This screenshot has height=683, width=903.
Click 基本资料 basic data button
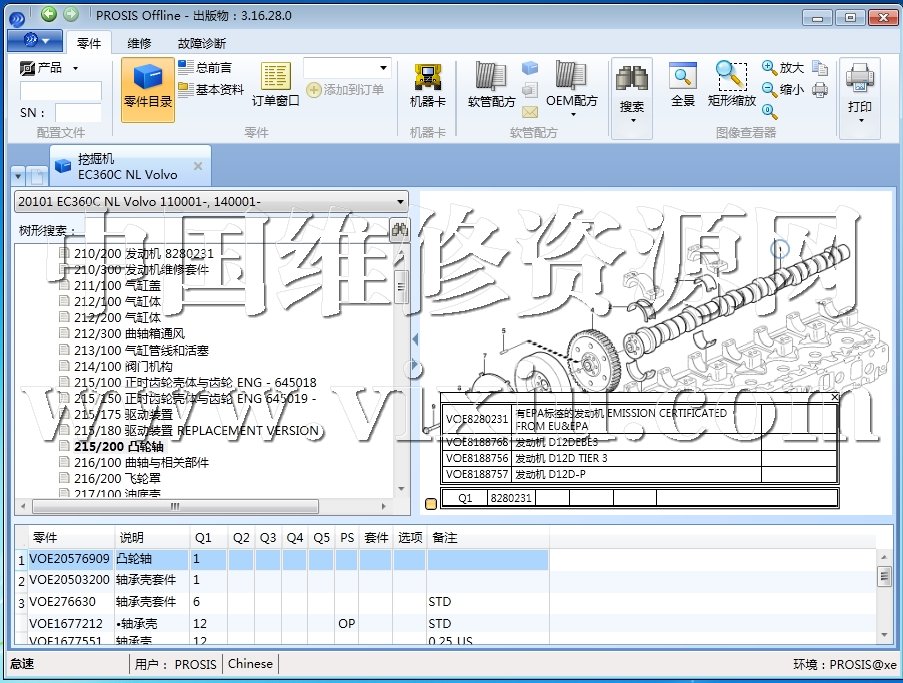211,89
